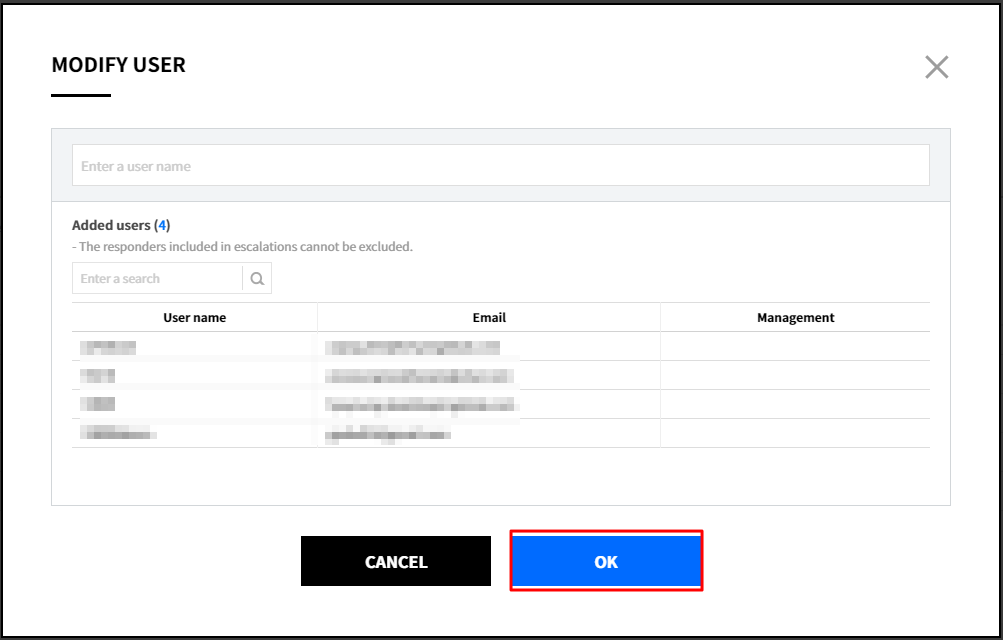Click the Email column header
The height and width of the screenshot is (640, 1003).
[x=489, y=318]
